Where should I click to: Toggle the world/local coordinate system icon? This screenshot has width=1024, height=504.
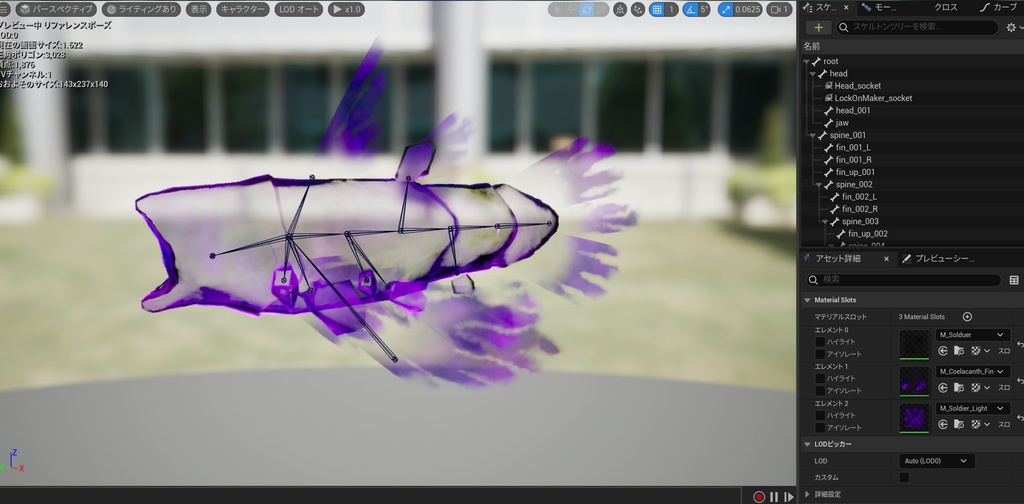pos(620,10)
